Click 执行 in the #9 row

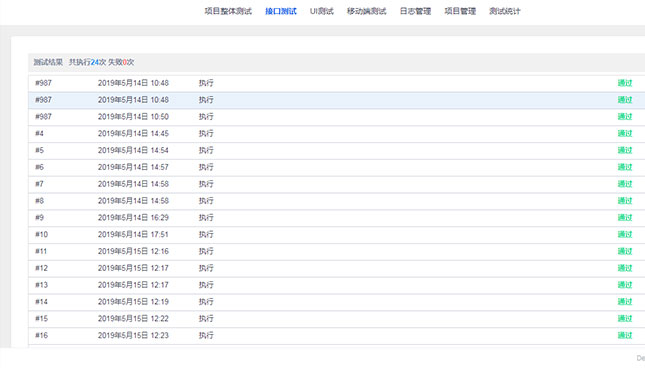(206, 218)
